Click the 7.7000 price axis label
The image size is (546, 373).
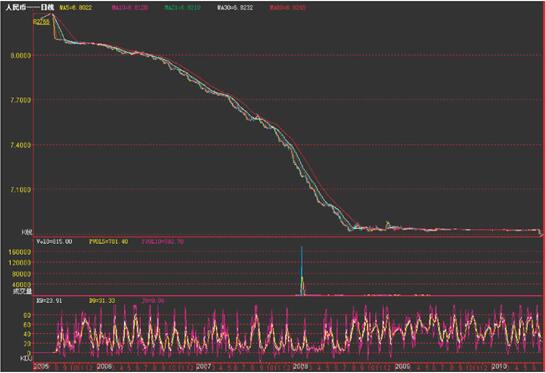coord(21,100)
